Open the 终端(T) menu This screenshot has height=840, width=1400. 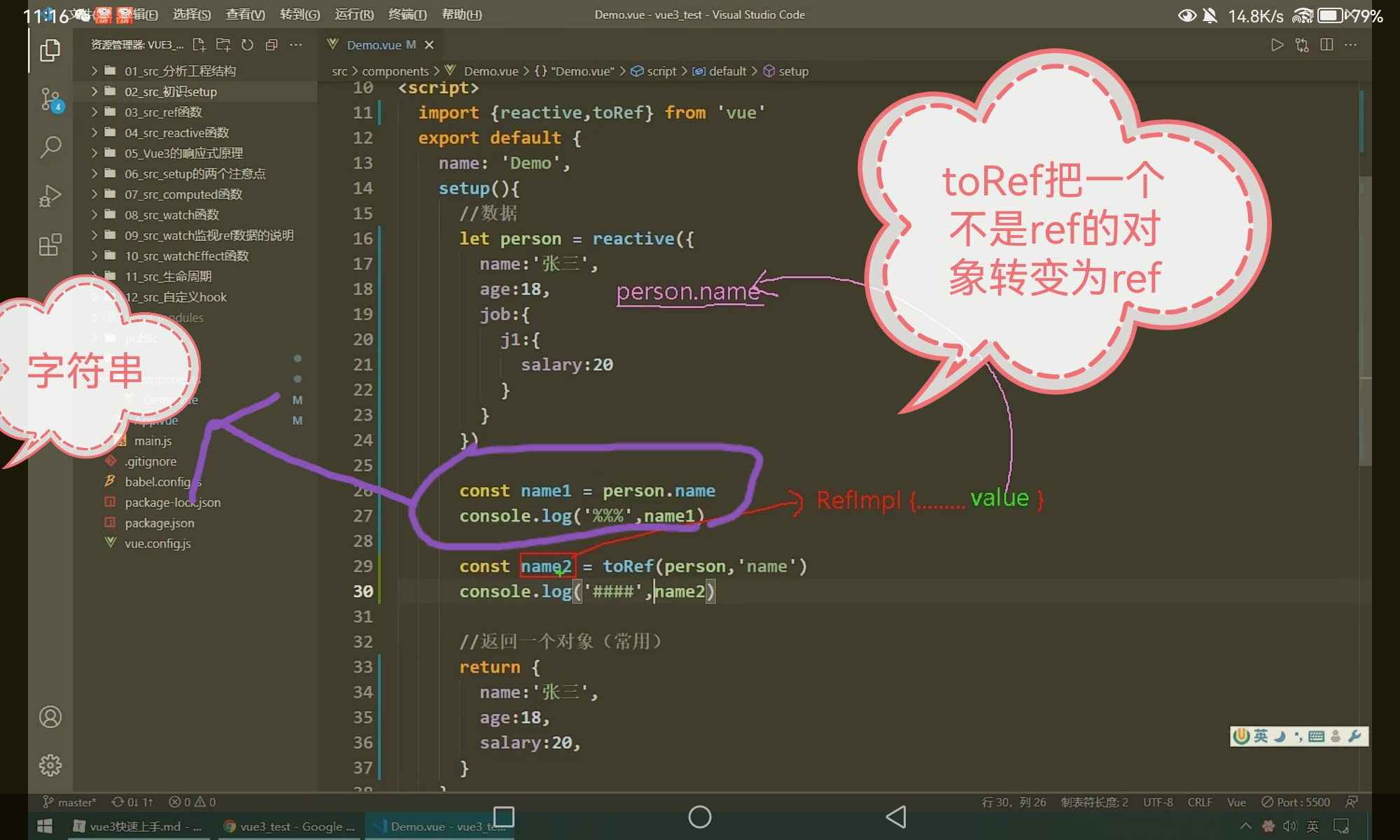point(407,15)
